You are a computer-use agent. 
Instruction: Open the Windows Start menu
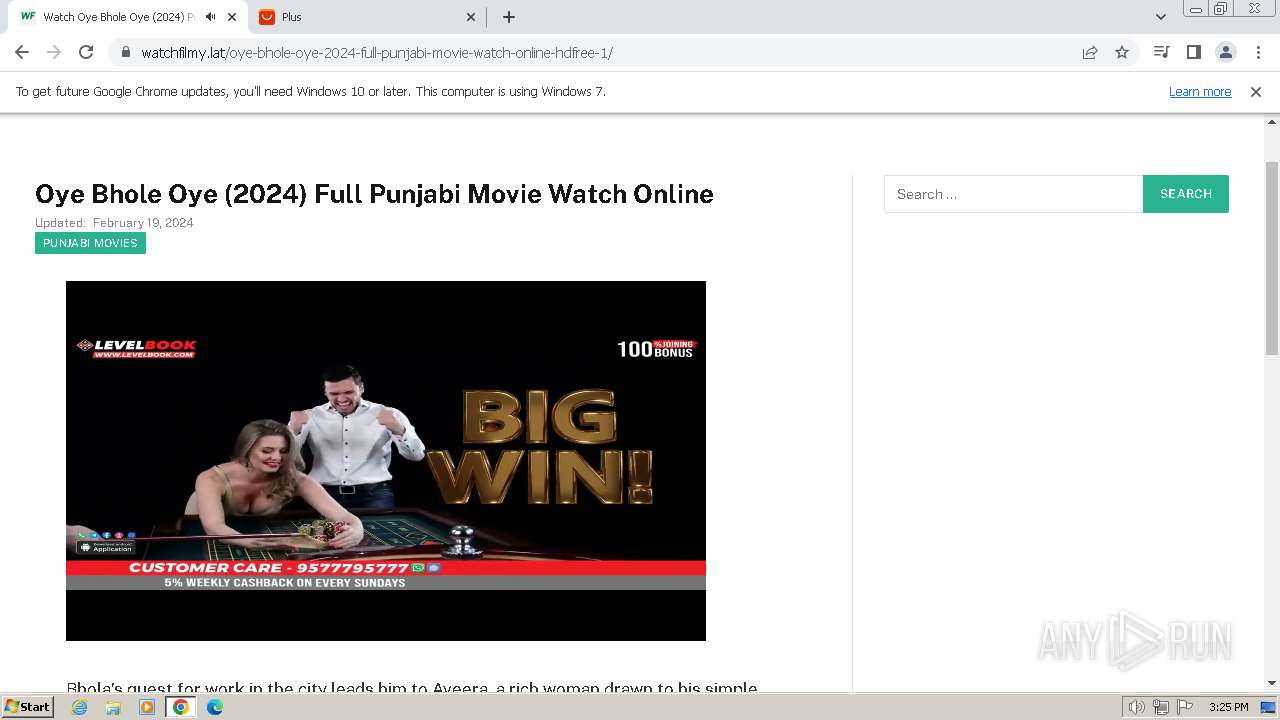tap(28, 707)
